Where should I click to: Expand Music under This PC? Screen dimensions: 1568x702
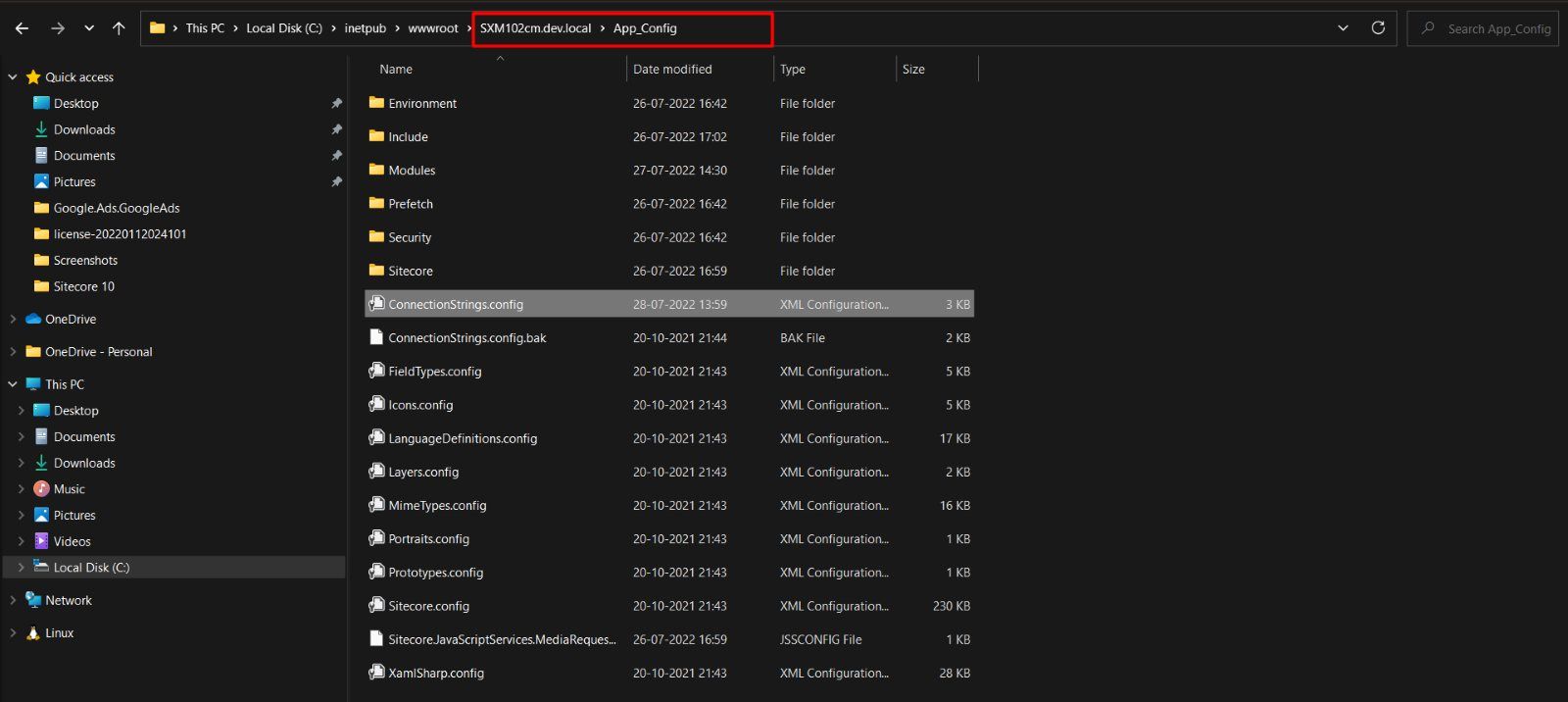(22, 489)
